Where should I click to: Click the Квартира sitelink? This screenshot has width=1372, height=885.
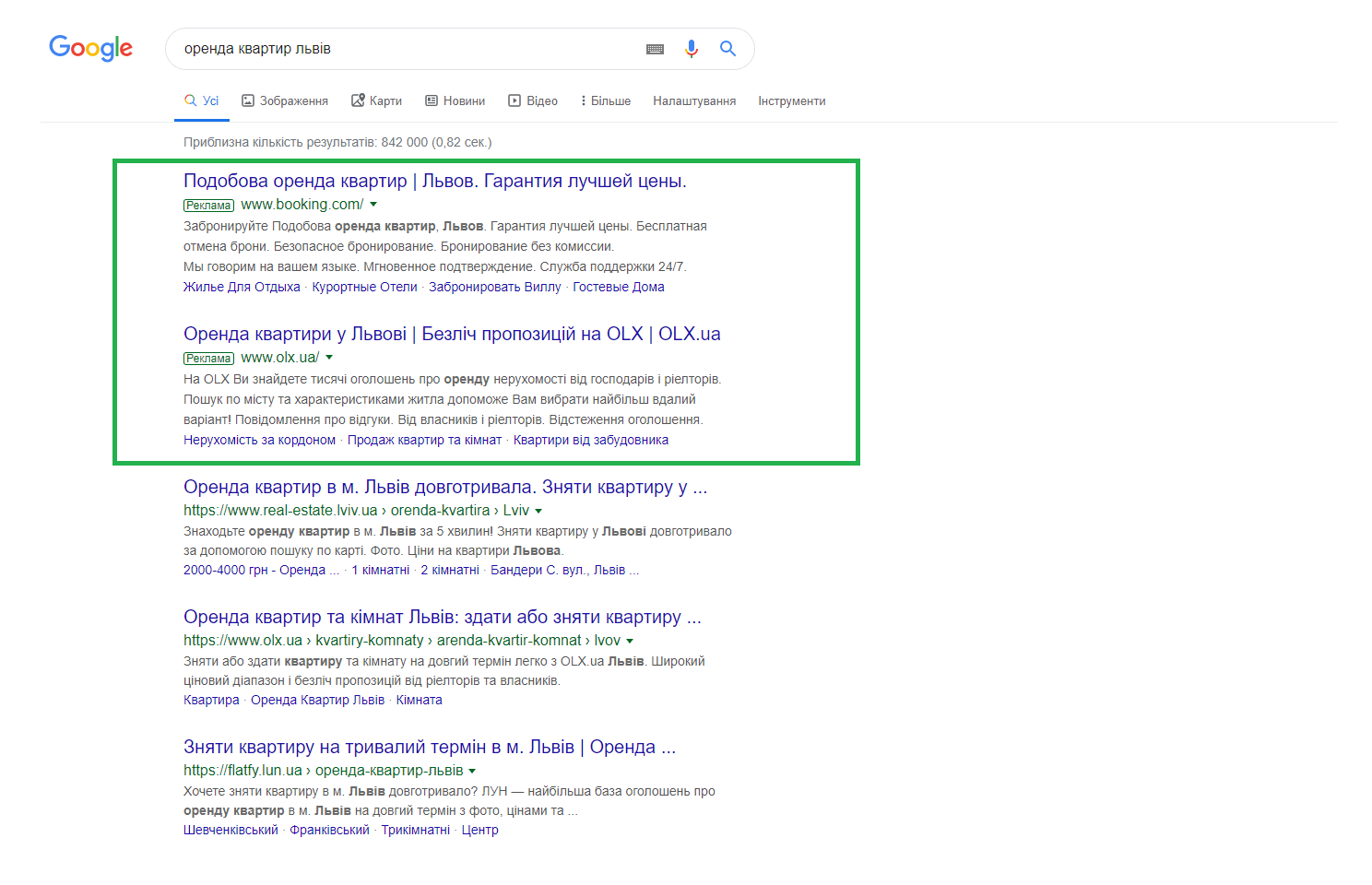pos(211,700)
